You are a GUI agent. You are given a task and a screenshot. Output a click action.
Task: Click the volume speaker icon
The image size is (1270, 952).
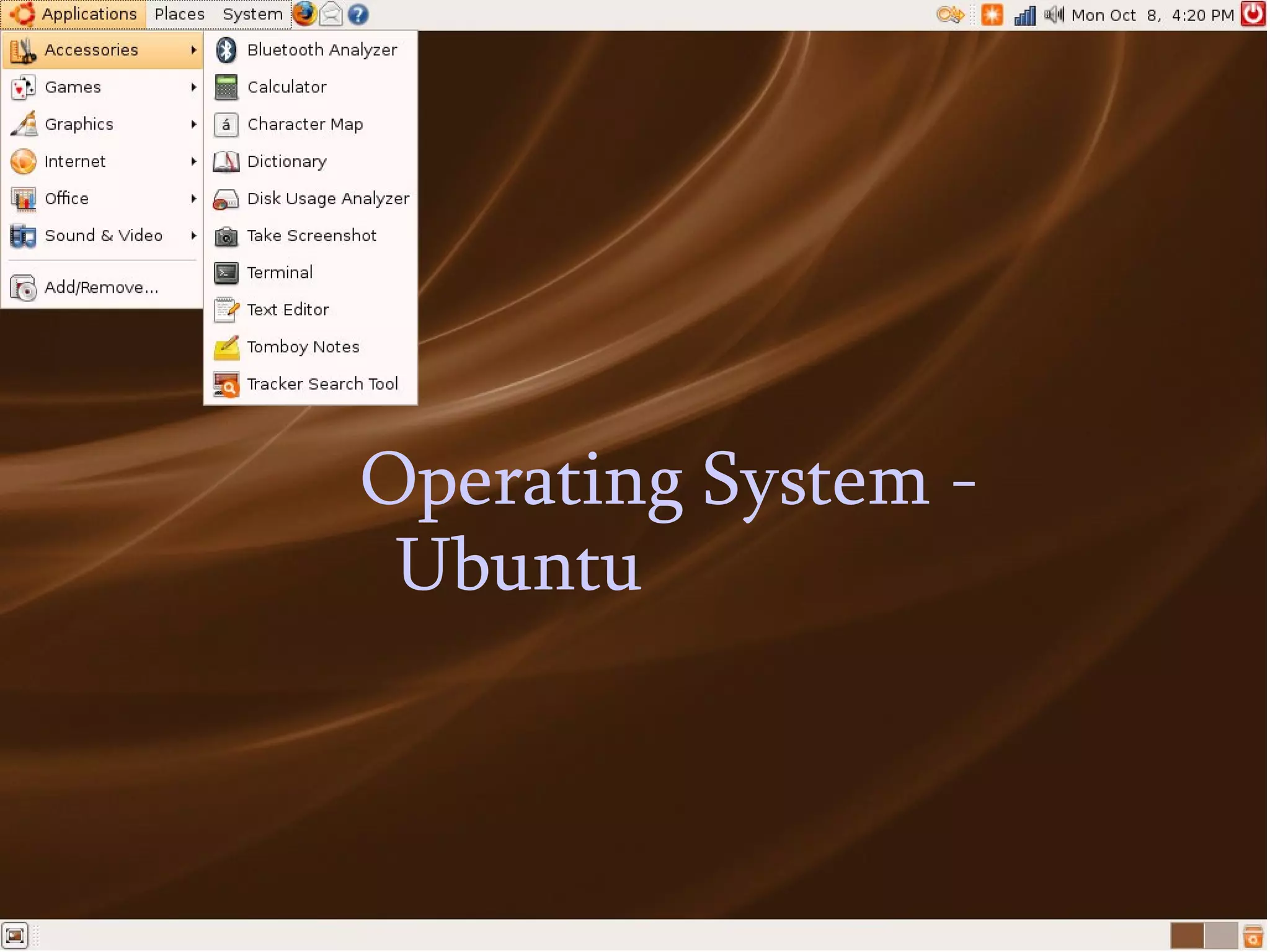[1054, 14]
